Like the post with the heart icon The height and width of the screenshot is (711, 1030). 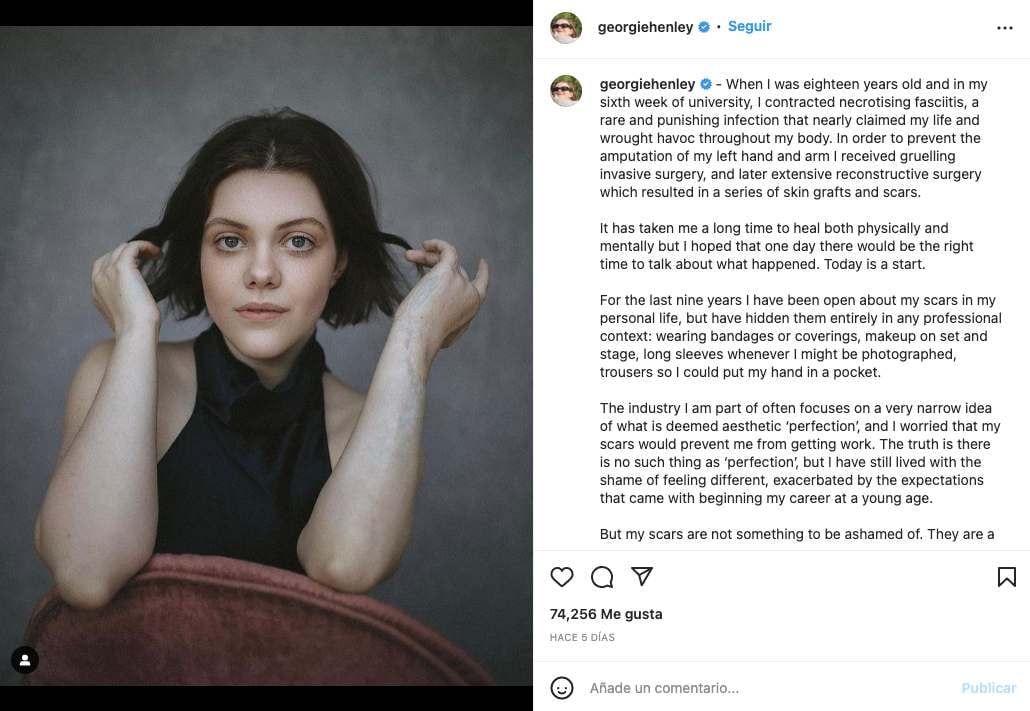click(562, 577)
